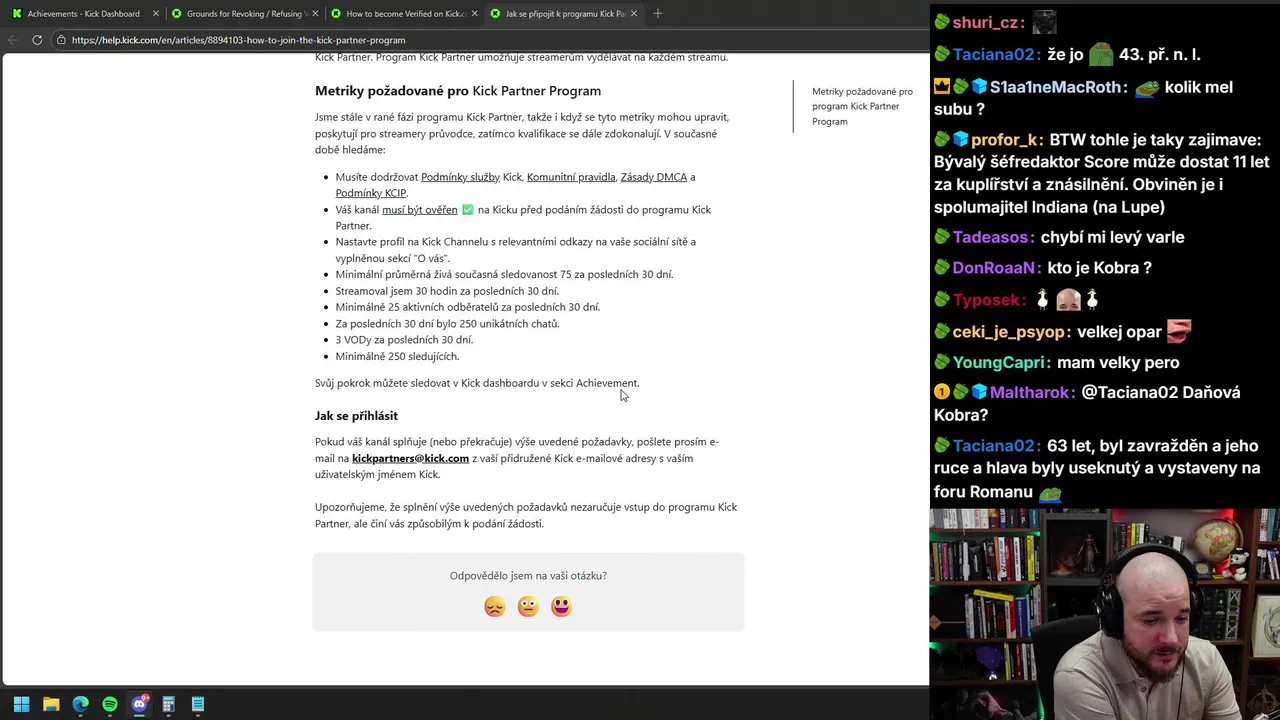Switch to Achievements - Kick Dashboard tab

pos(84,14)
